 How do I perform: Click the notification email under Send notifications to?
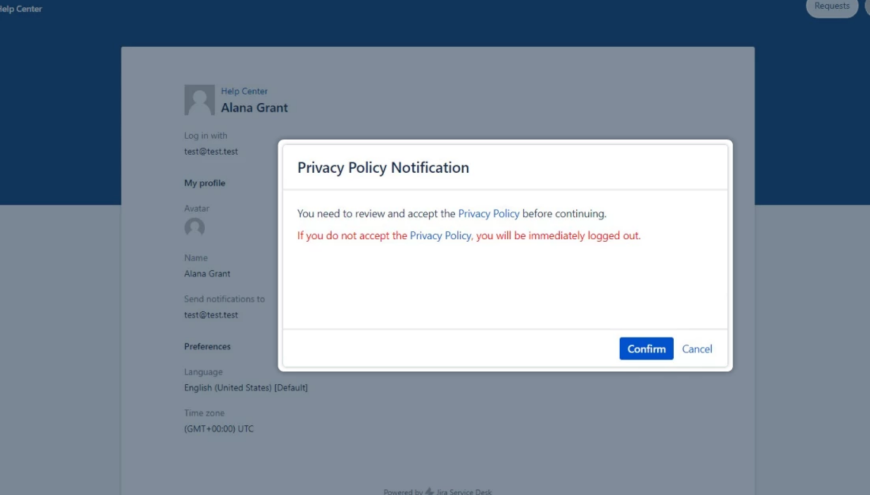point(211,315)
